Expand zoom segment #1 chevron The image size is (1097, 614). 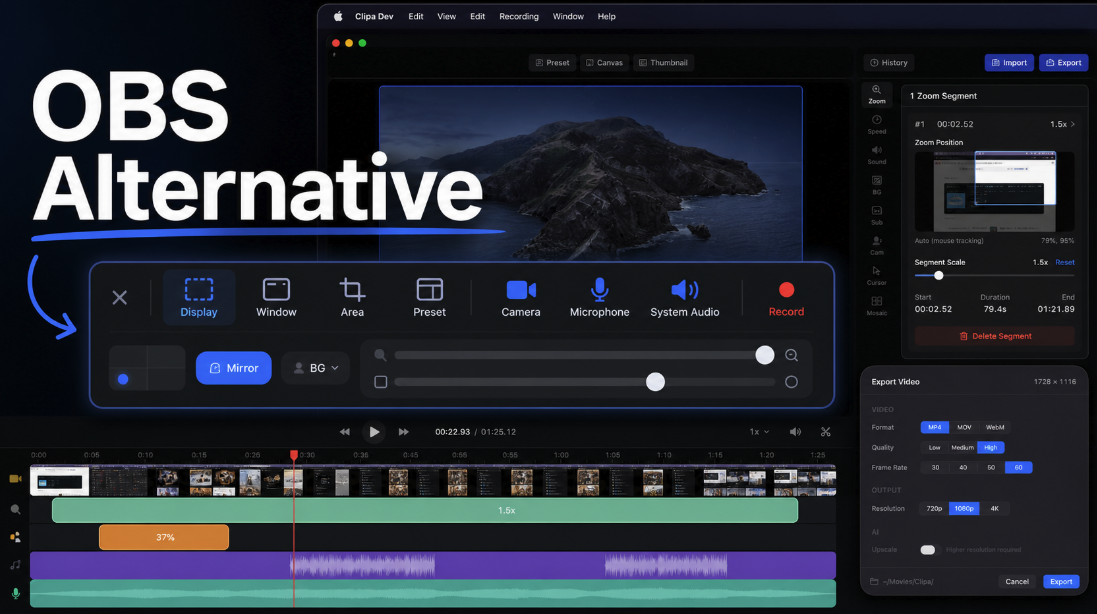click(x=1073, y=124)
